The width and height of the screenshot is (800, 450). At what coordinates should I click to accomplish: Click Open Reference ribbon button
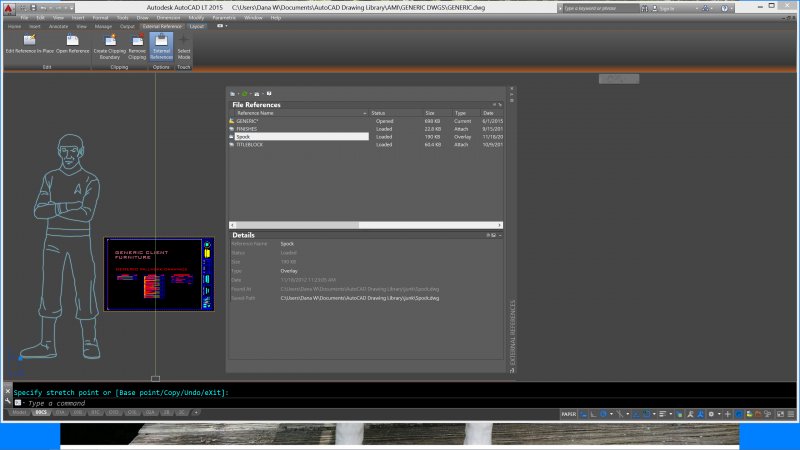coord(72,44)
